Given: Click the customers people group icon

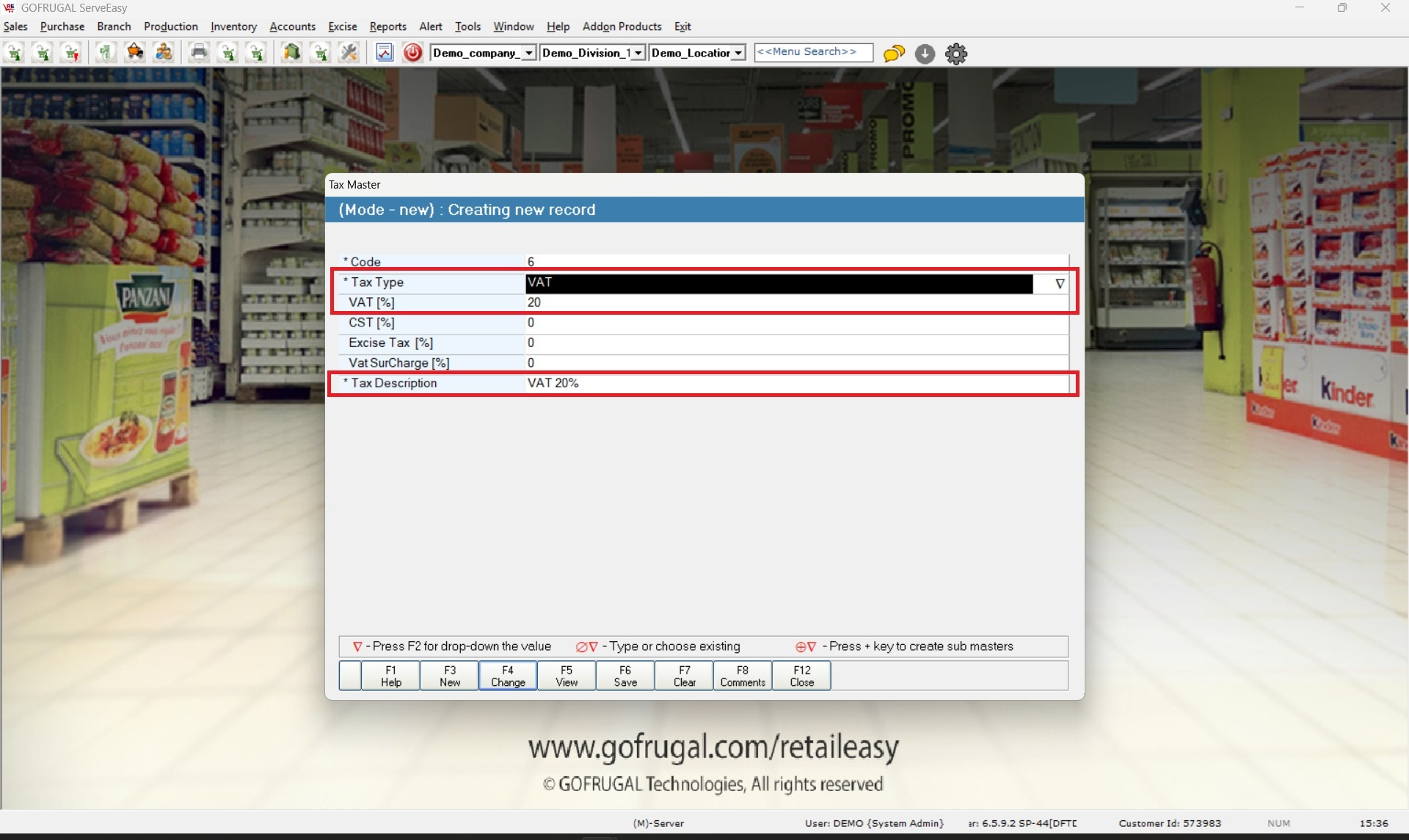Looking at the screenshot, I should click(x=164, y=53).
